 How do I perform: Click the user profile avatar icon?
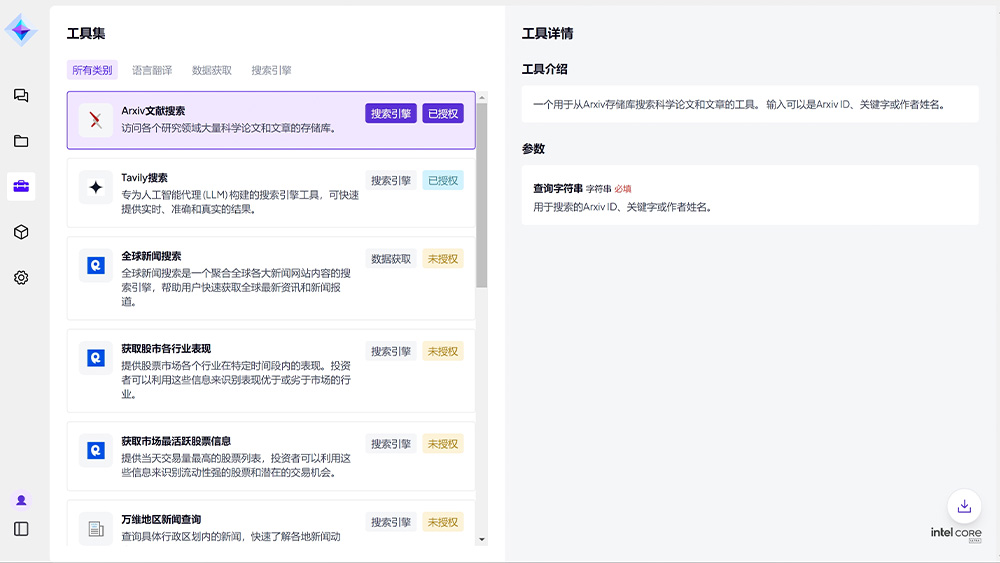21,500
